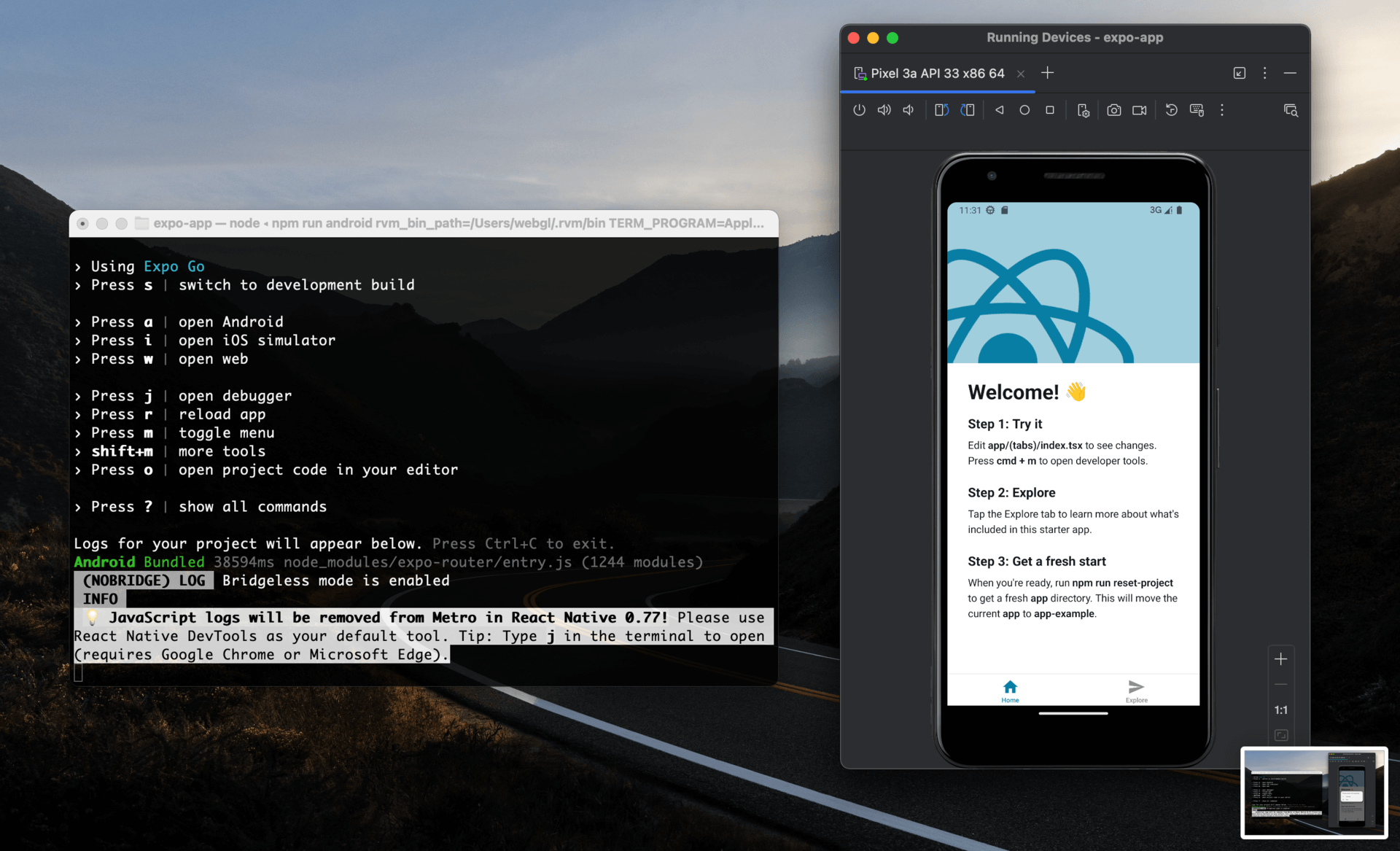Start screen recording with the video icon
Screen dimensions: 1400x851
point(1139,110)
